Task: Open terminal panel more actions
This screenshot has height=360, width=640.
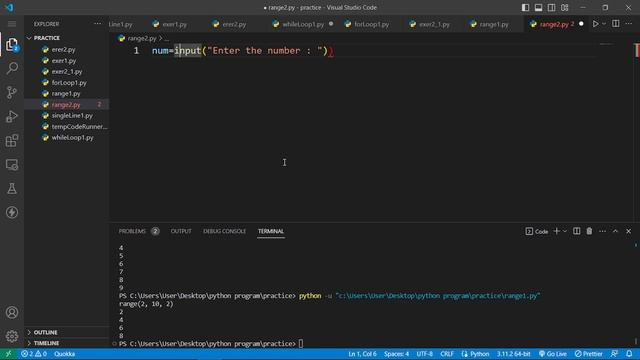Action: 602,231
